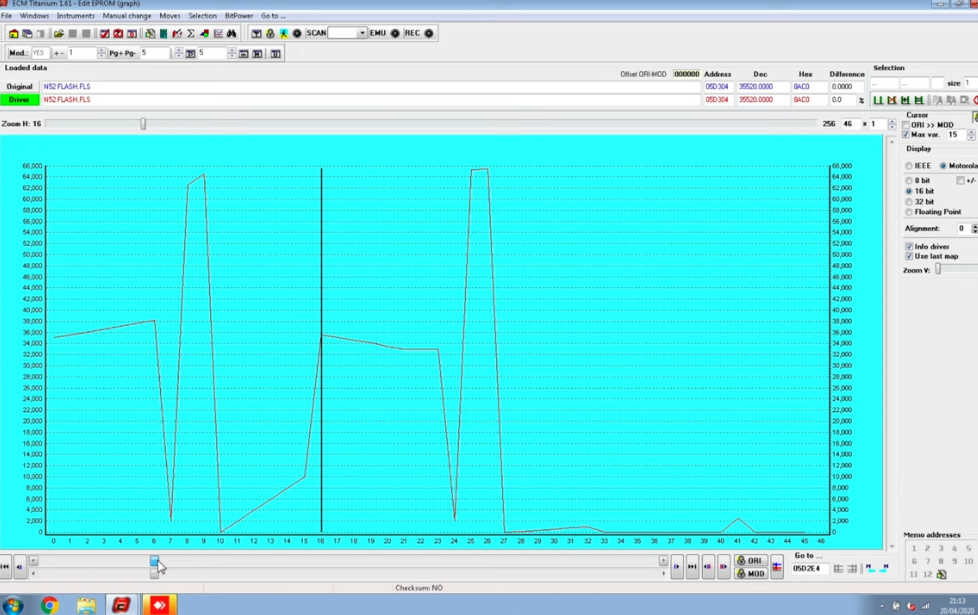Viewport: 978px width, 615px height.
Task: Click the skip to last page icon
Action: (x=692, y=566)
